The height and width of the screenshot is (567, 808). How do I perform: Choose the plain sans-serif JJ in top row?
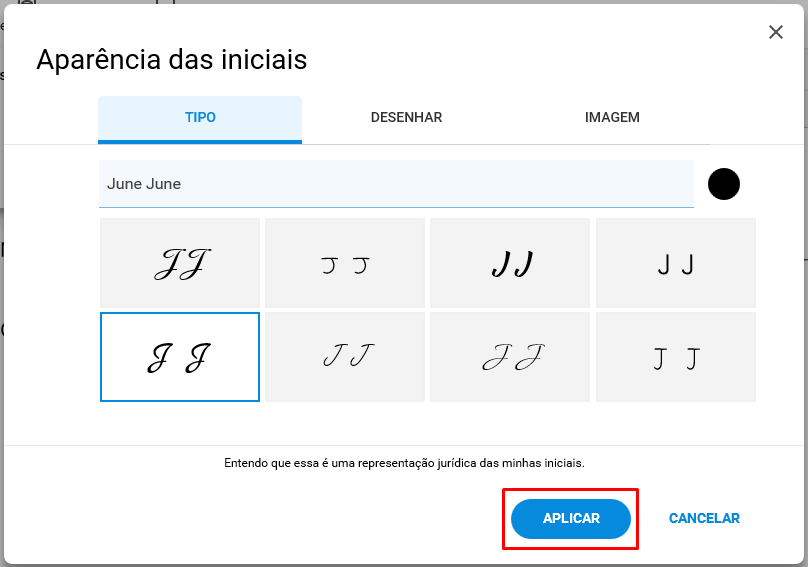tap(676, 263)
